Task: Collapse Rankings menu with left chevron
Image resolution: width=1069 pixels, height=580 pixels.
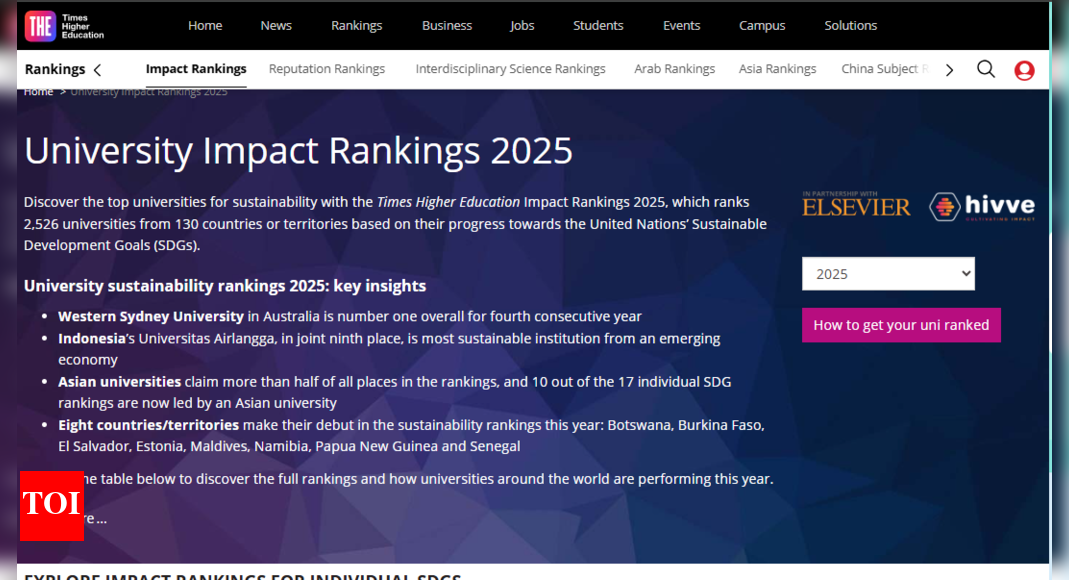Action: coord(97,70)
